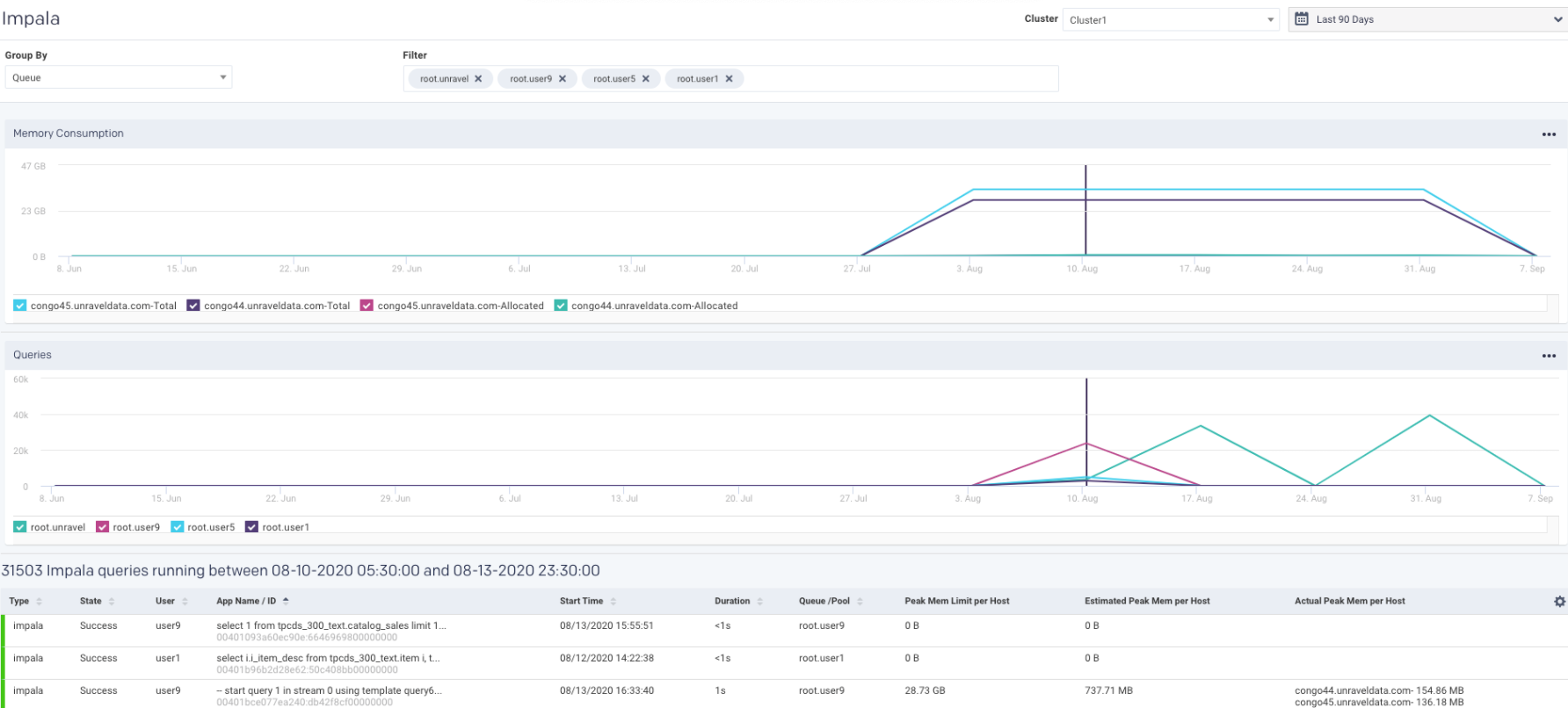Click the Peak Mem Limit per Host header
Screen dimensions: 1568x708
tap(957, 601)
